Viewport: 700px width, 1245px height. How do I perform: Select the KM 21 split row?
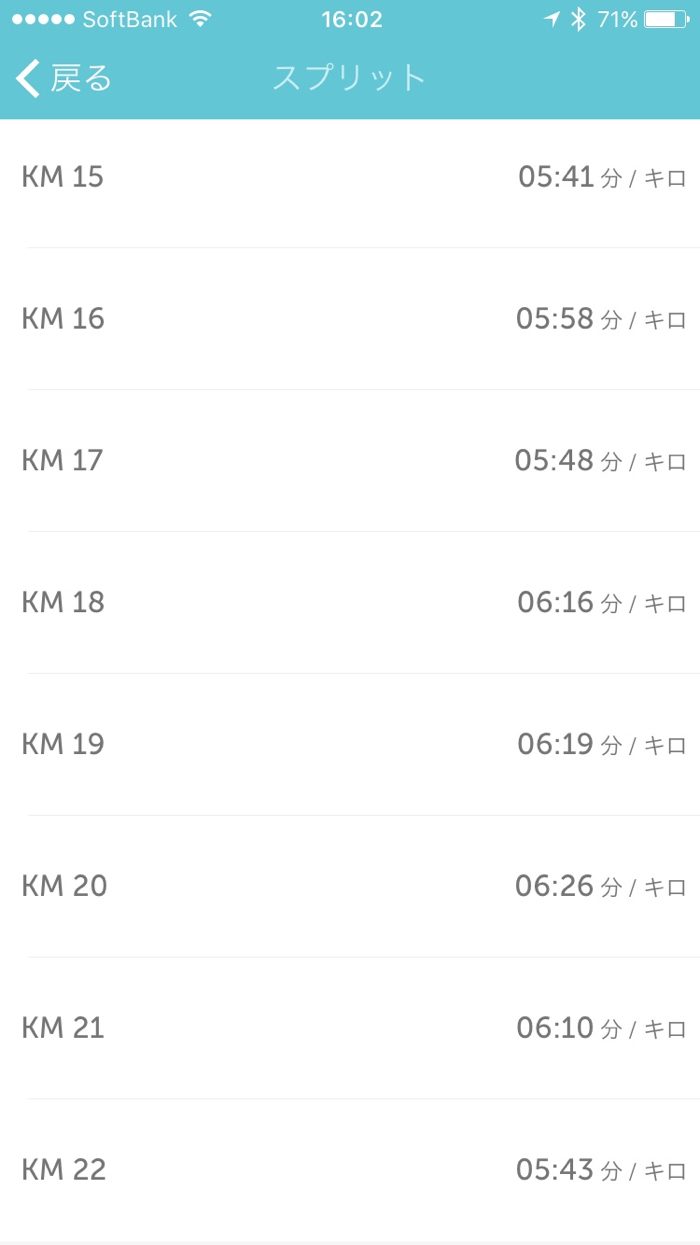[350, 1029]
